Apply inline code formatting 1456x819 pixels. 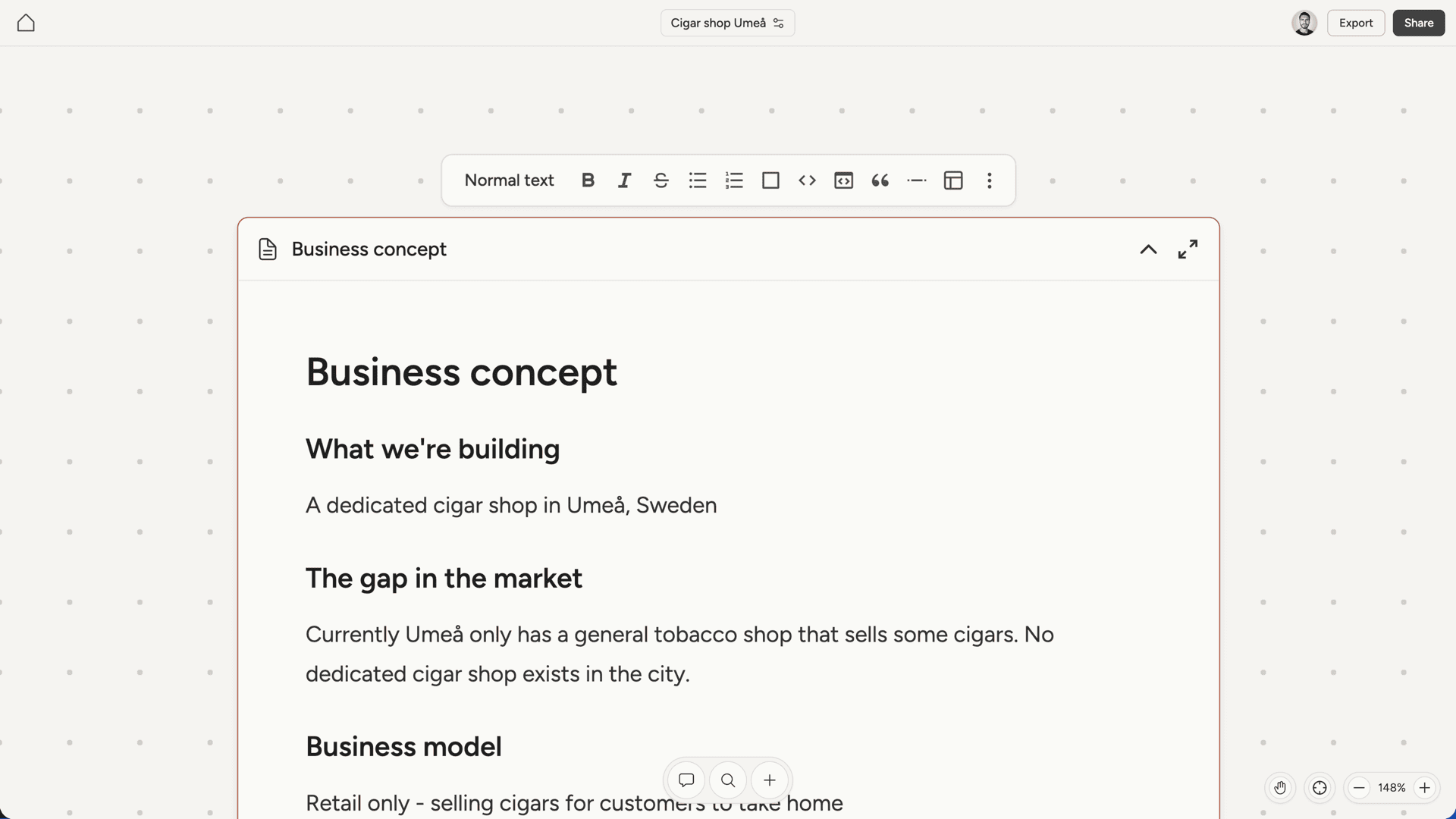coord(807,180)
